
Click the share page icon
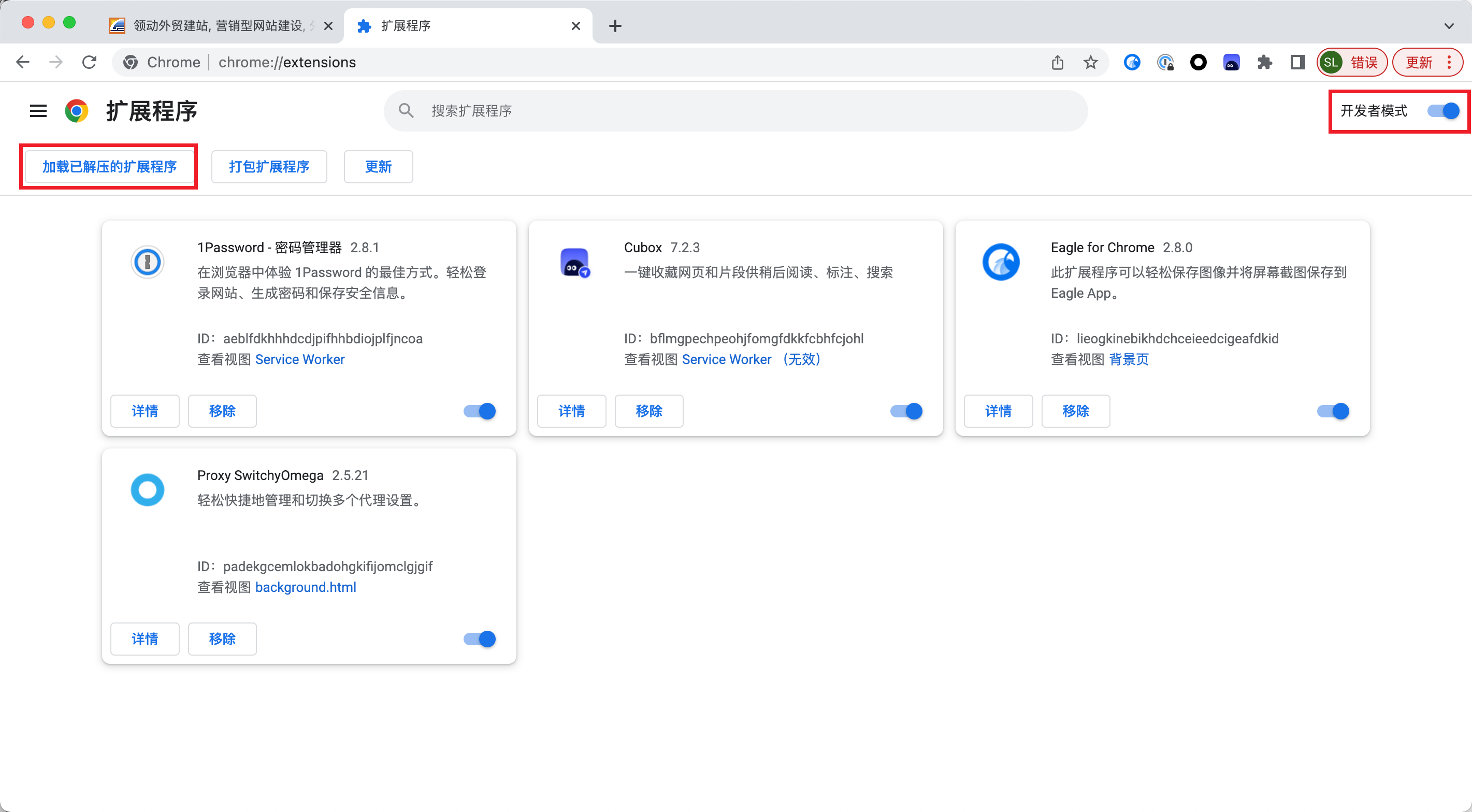coord(1057,62)
